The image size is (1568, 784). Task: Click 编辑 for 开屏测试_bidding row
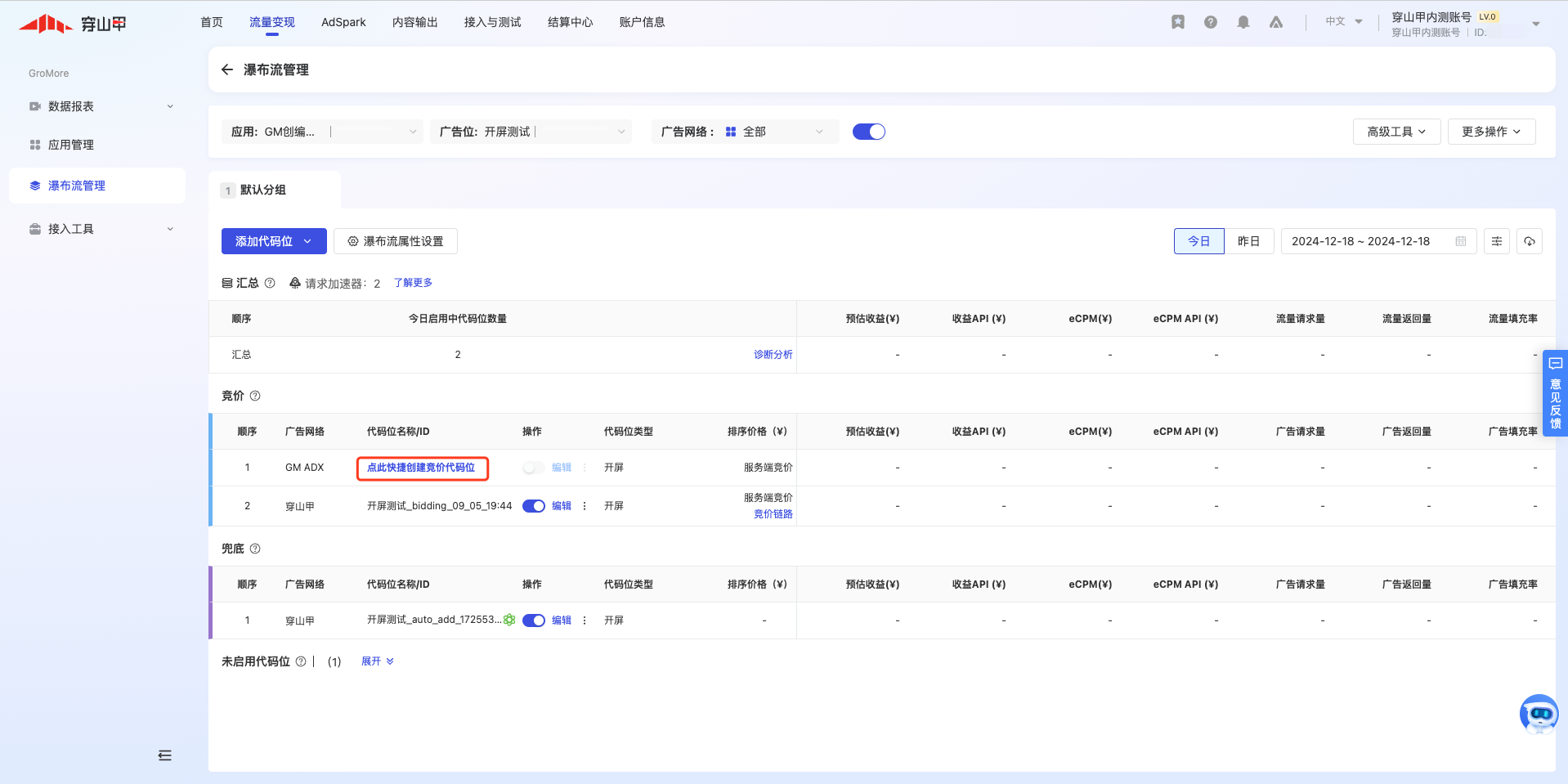562,506
